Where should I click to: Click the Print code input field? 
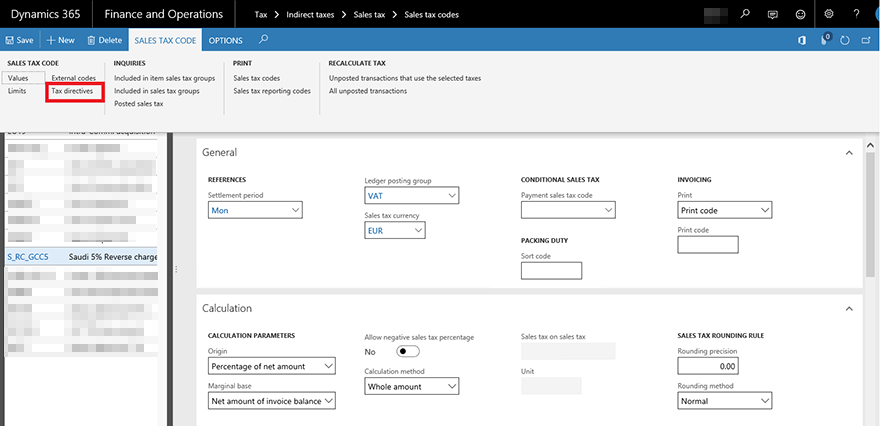(x=708, y=245)
